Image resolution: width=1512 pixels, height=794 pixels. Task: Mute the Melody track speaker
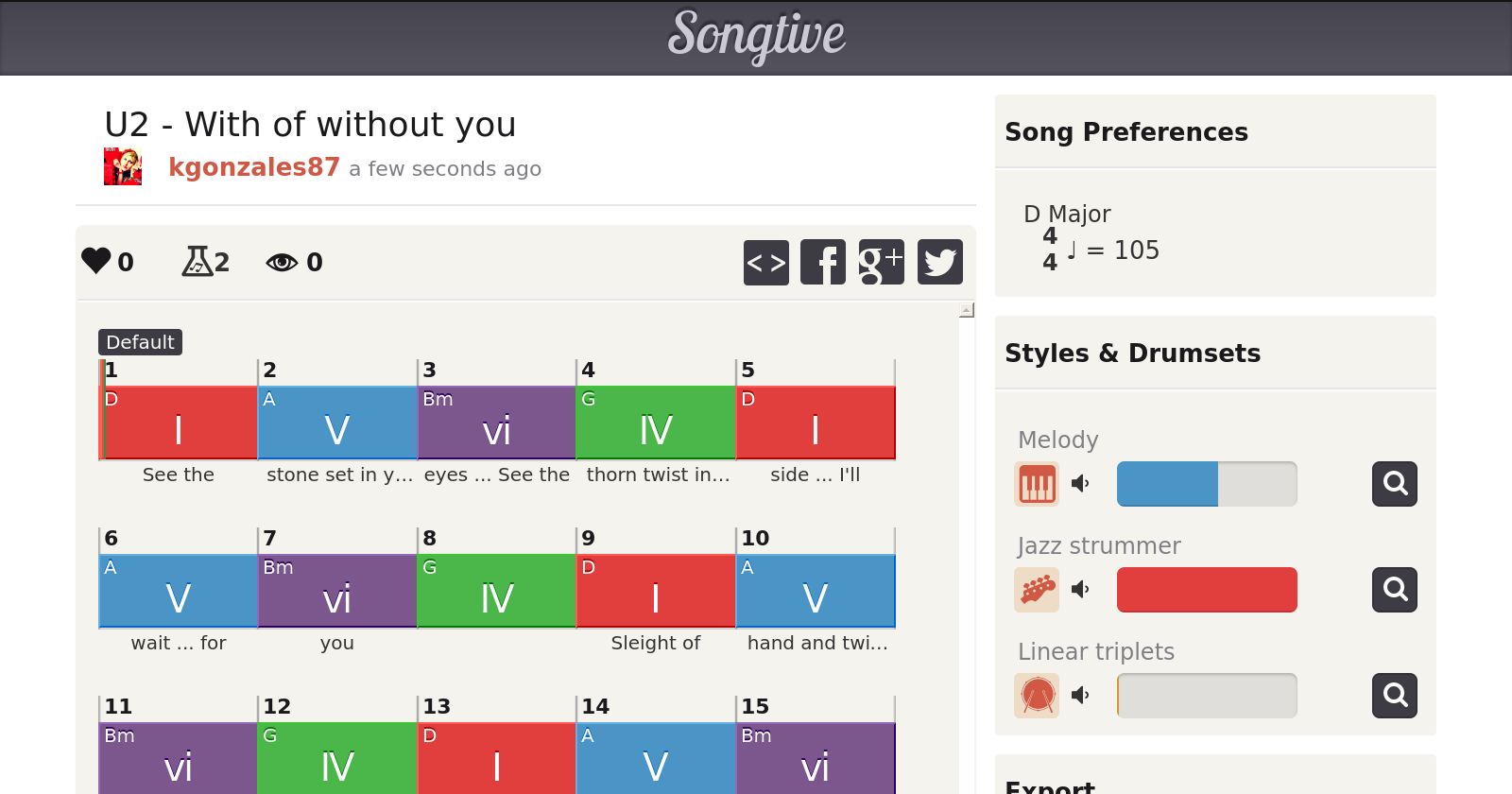pos(1080,484)
